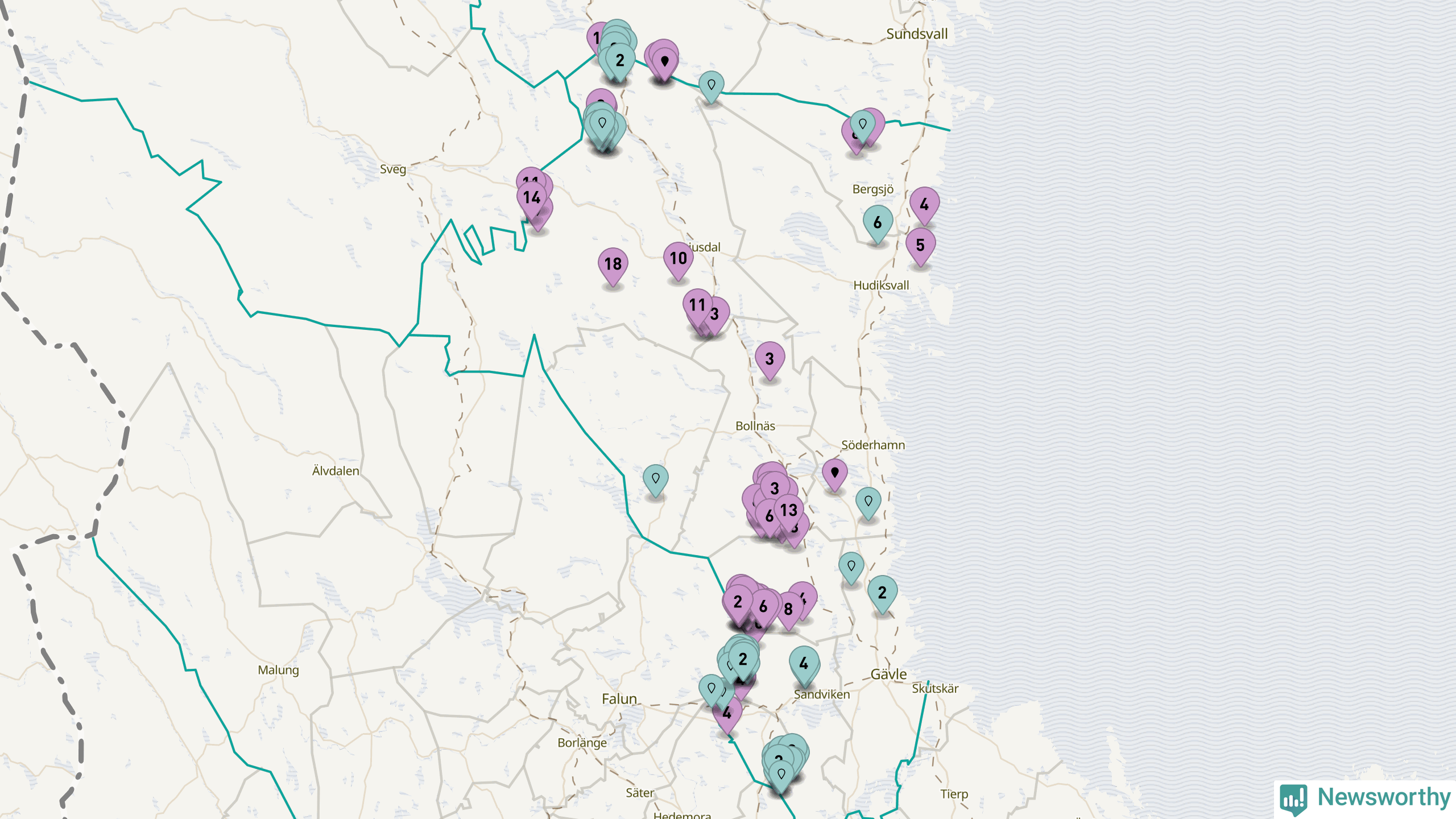Click the purple marker numbered 4 near Falun
The width and height of the screenshot is (1456, 819).
[727, 715]
